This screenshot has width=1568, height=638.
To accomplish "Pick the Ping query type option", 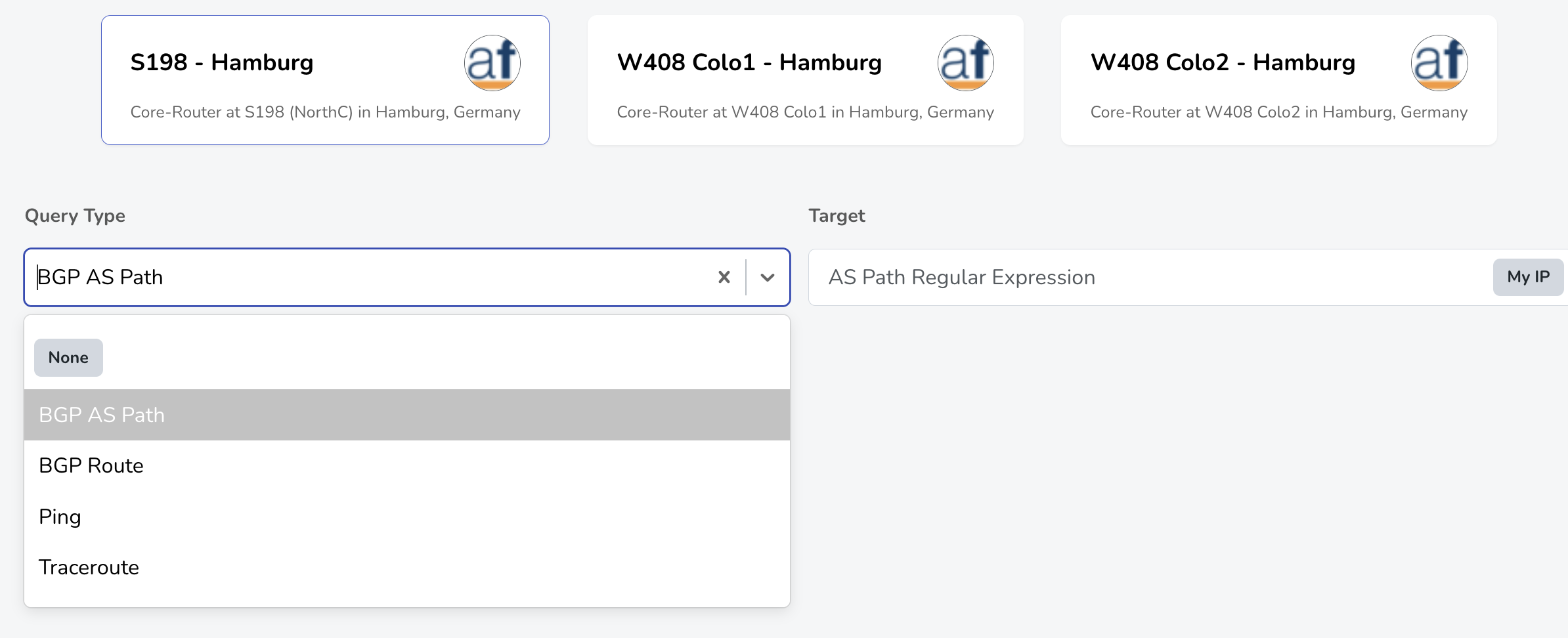I will pos(60,517).
